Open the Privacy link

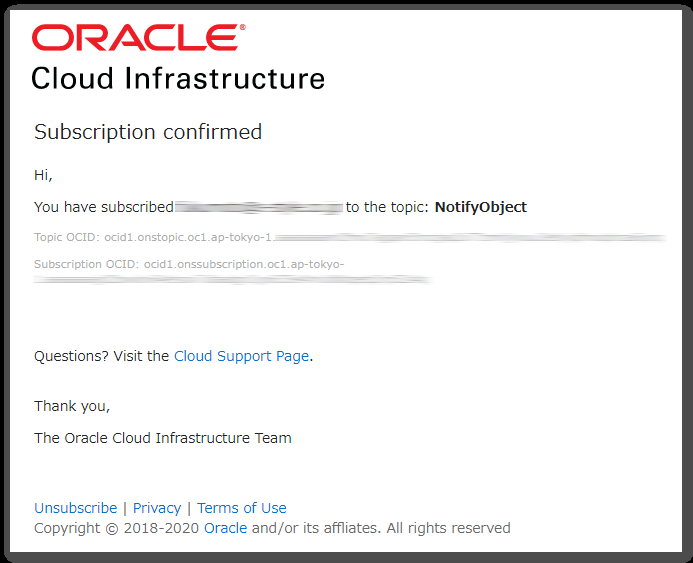(157, 508)
